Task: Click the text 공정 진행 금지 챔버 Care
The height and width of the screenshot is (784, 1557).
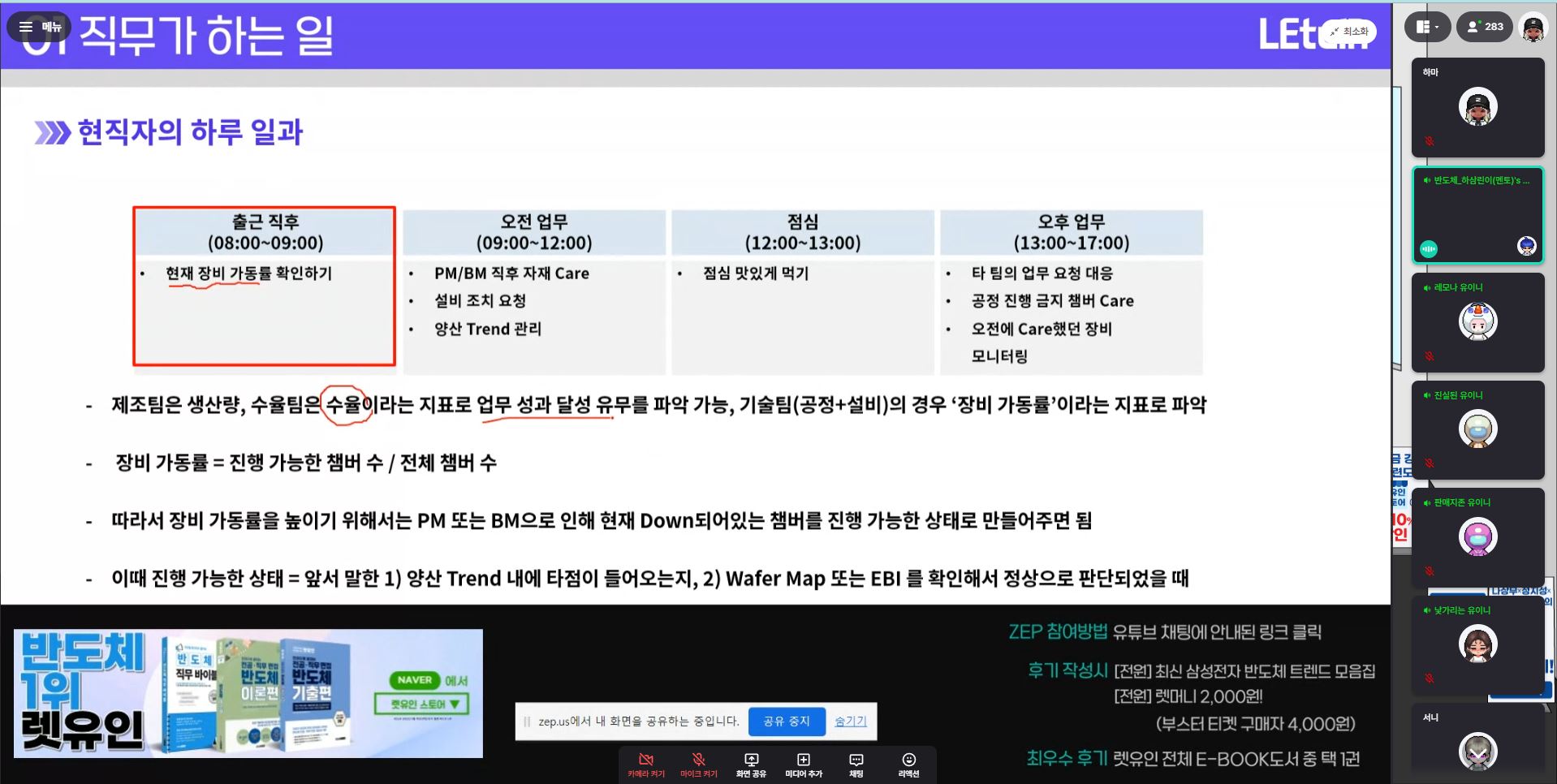Action: point(1052,301)
